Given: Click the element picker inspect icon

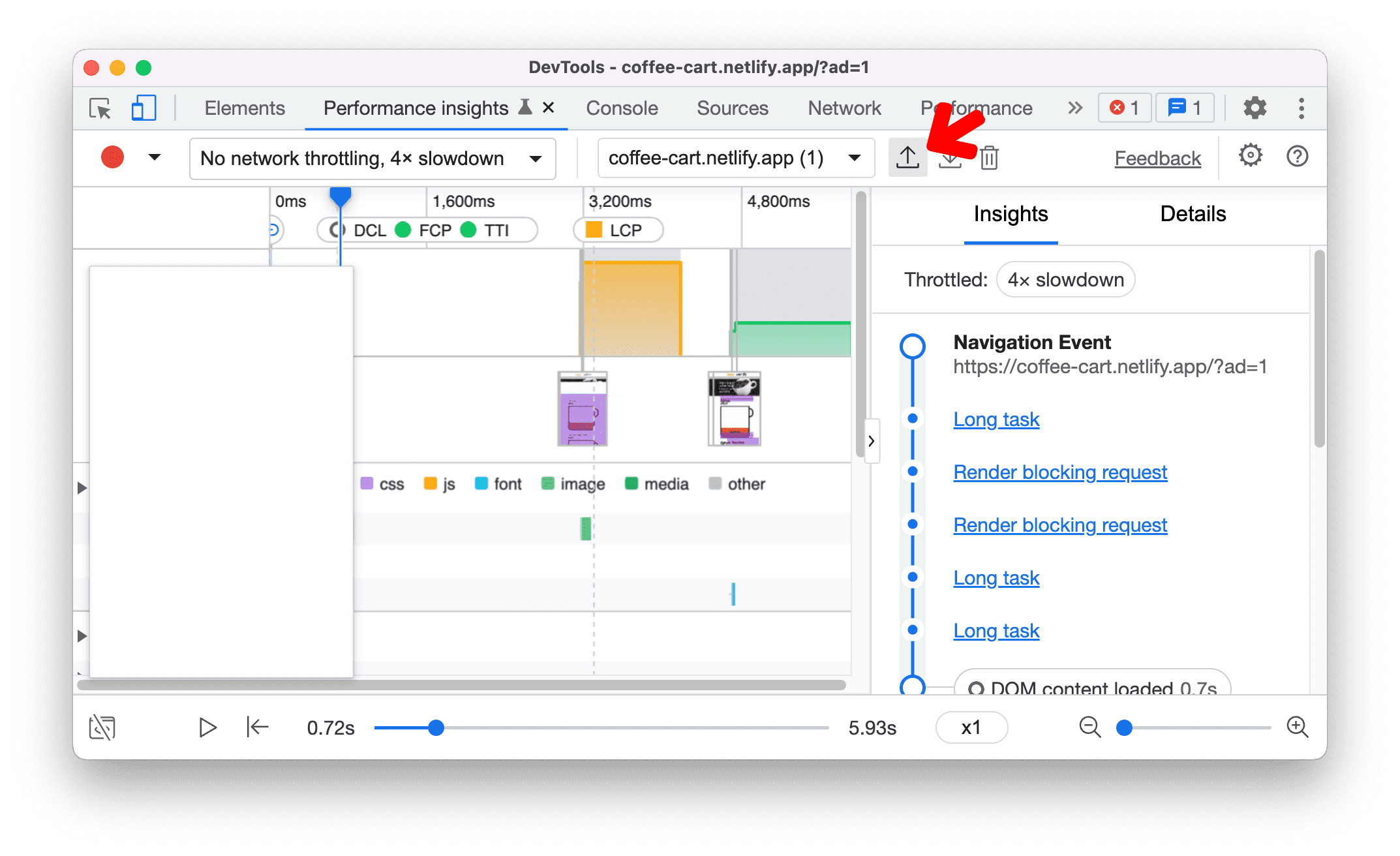Looking at the screenshot, I should pos(101,108).
